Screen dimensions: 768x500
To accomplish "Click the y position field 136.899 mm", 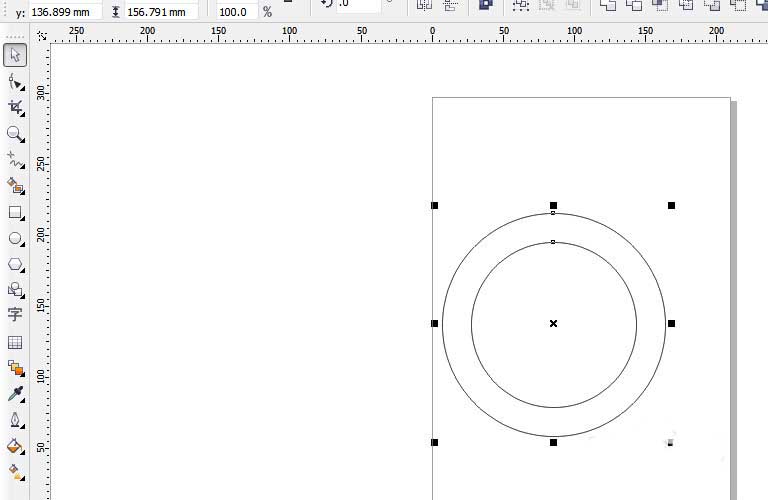I will (65, 12).
